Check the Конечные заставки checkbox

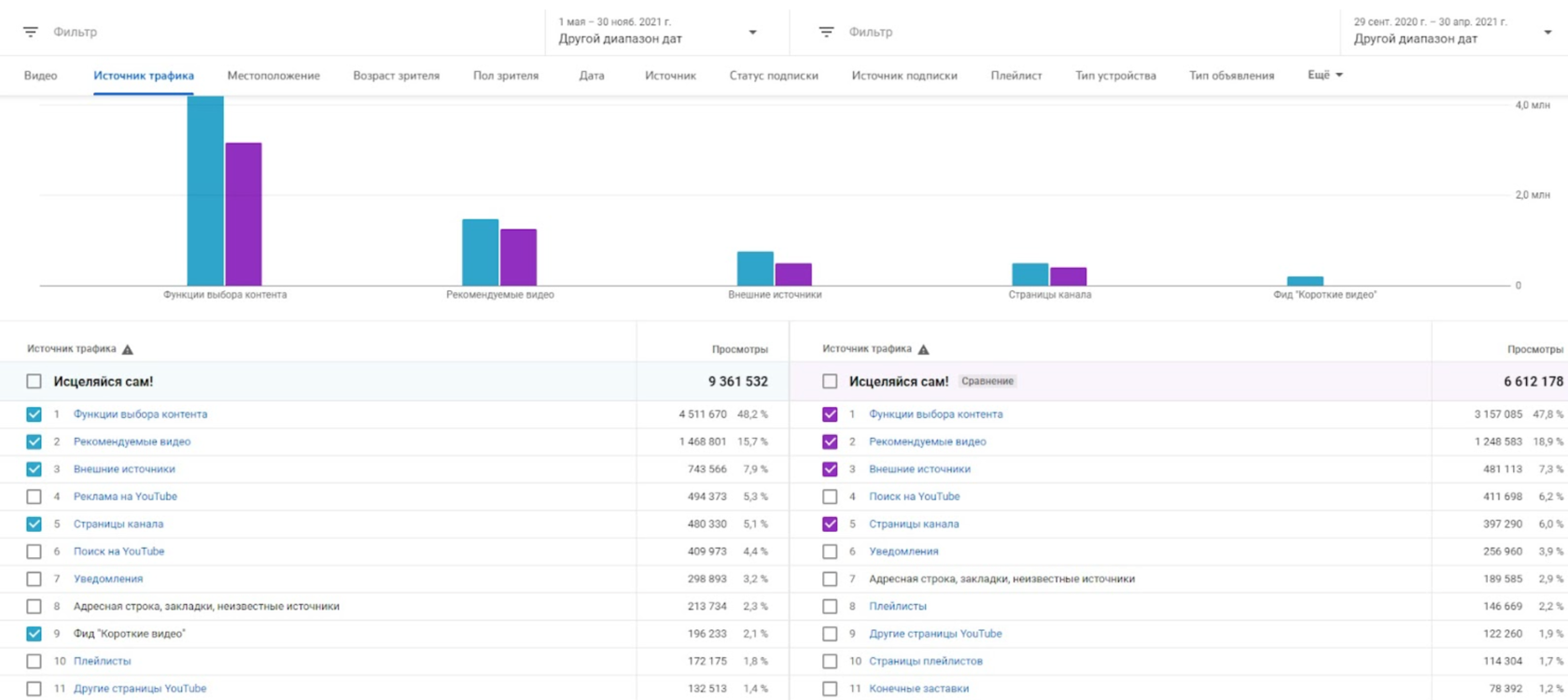[x=830, y=689]
